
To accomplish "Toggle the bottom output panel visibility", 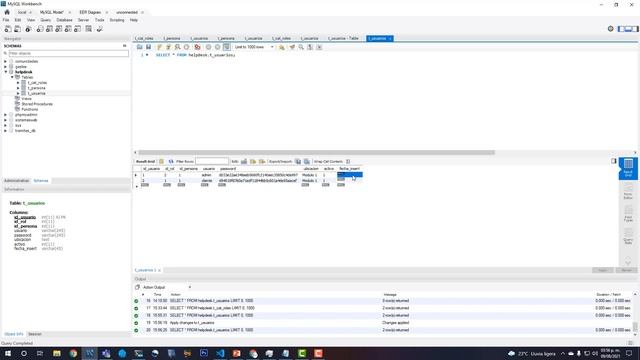I will 629,29.
